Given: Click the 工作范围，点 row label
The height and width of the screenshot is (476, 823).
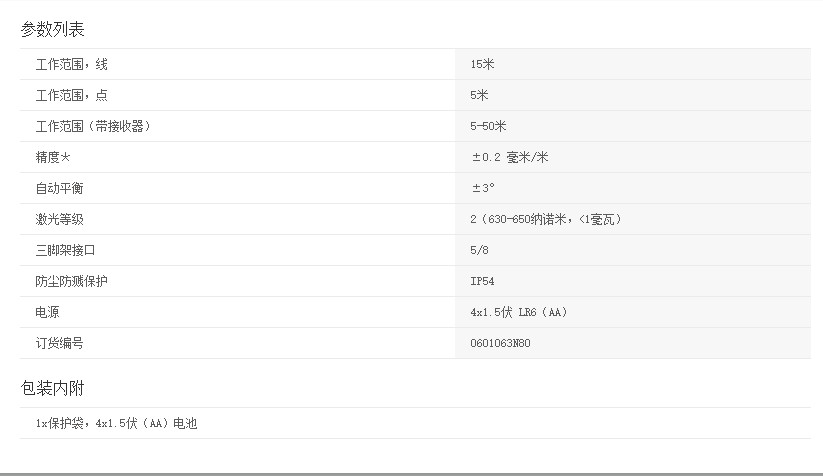Looking at the screenshot, I should [x=70, y=96].
